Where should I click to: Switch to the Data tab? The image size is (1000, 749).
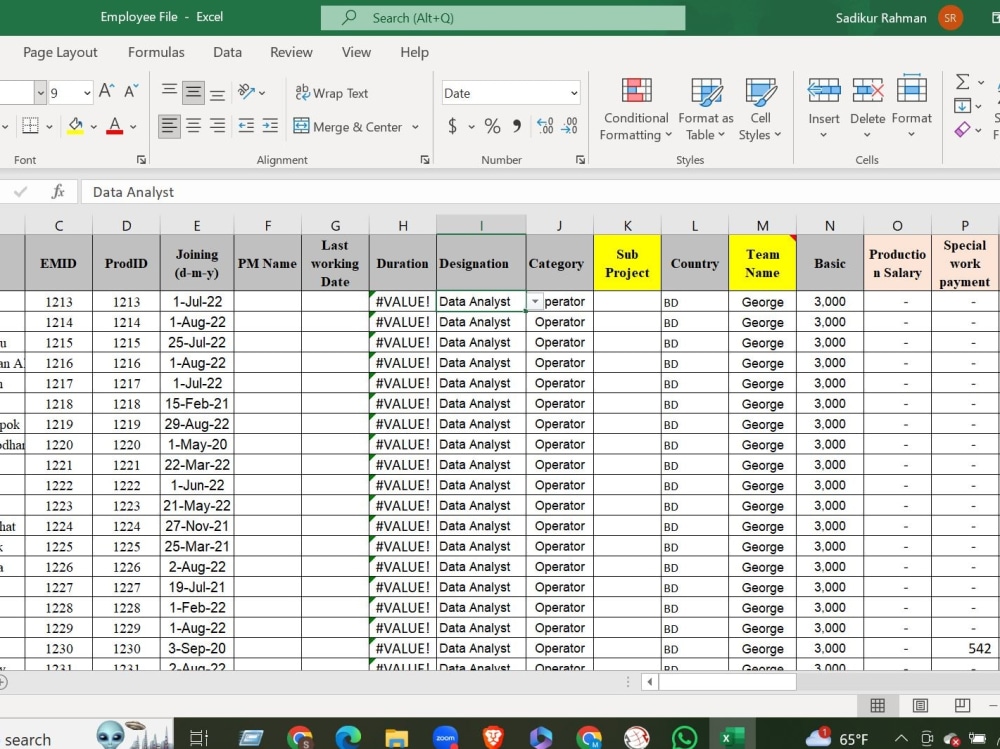[x=227, y=52]
